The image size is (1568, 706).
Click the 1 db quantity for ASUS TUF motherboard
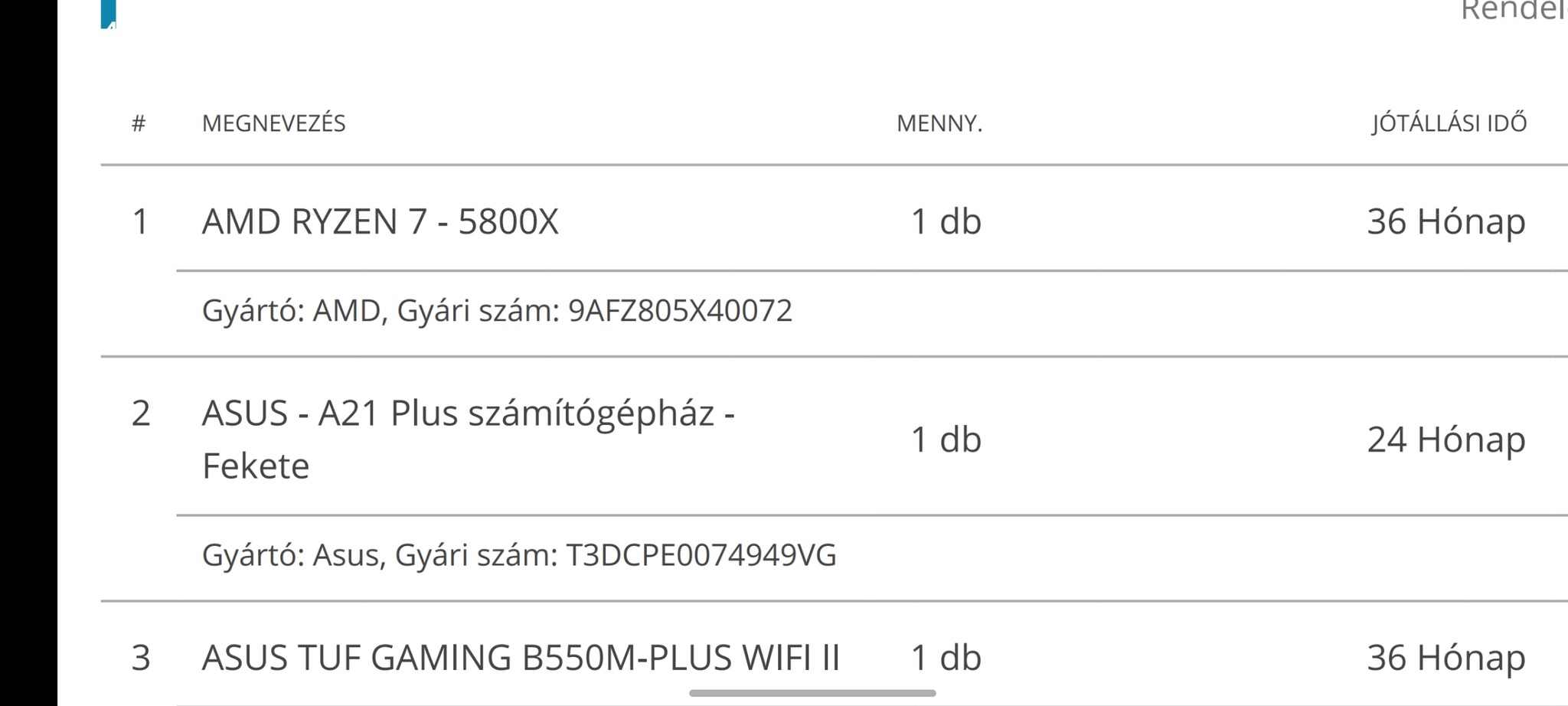click(x=946, y=658)
